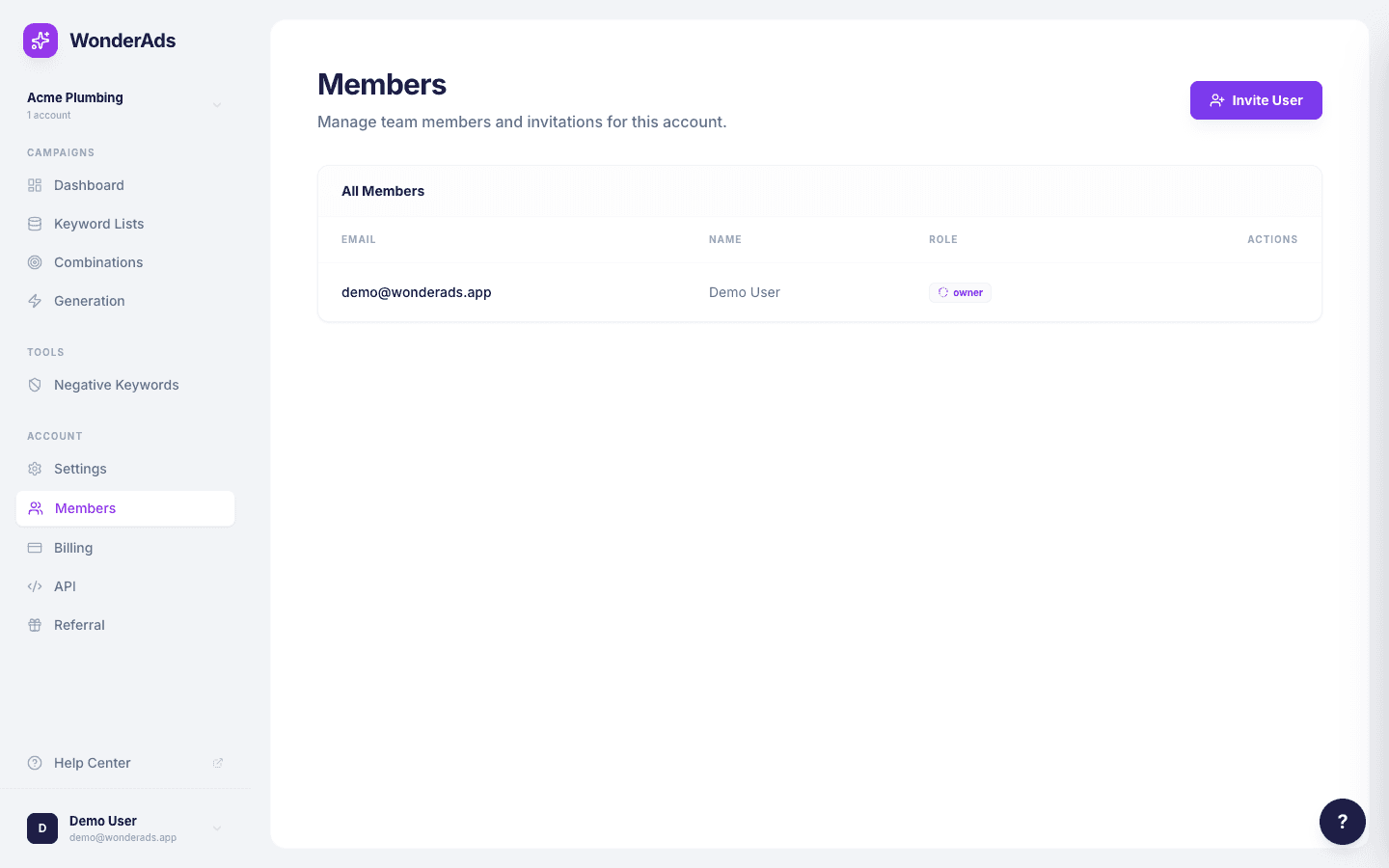Viewport: 1389px width, 868px height.
Task: Open the Negative Keywords page
Action: [117, 385]
